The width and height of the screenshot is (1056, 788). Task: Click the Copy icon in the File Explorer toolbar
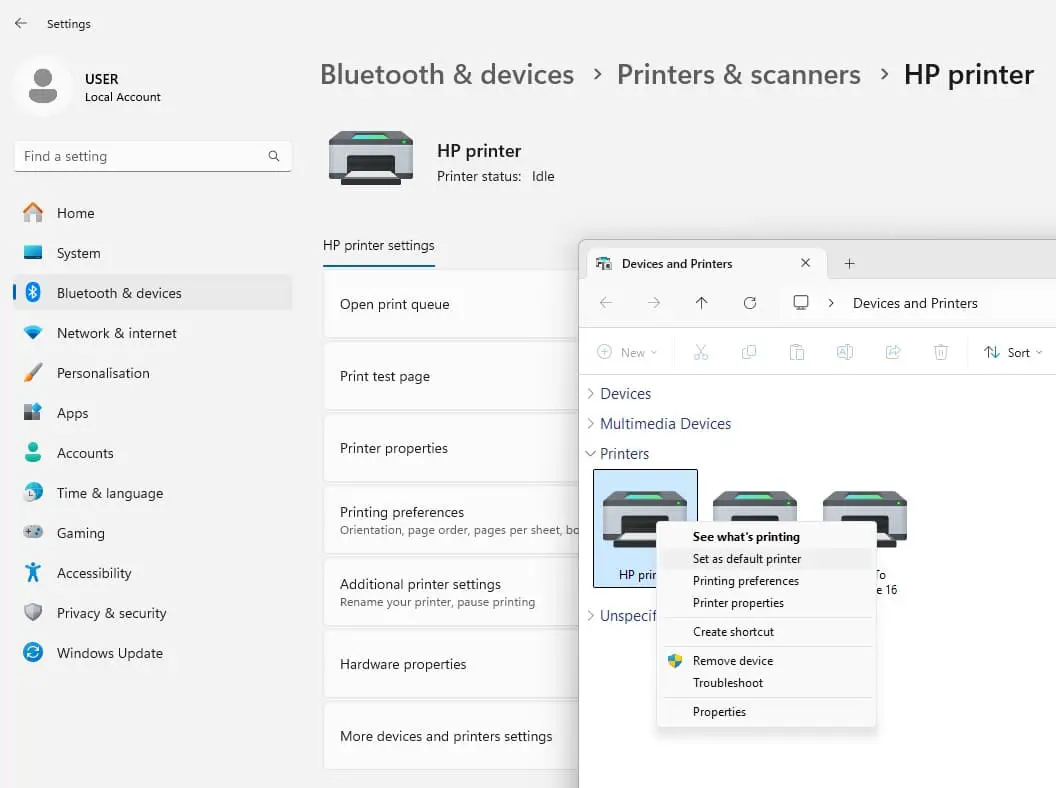[749, 351]
